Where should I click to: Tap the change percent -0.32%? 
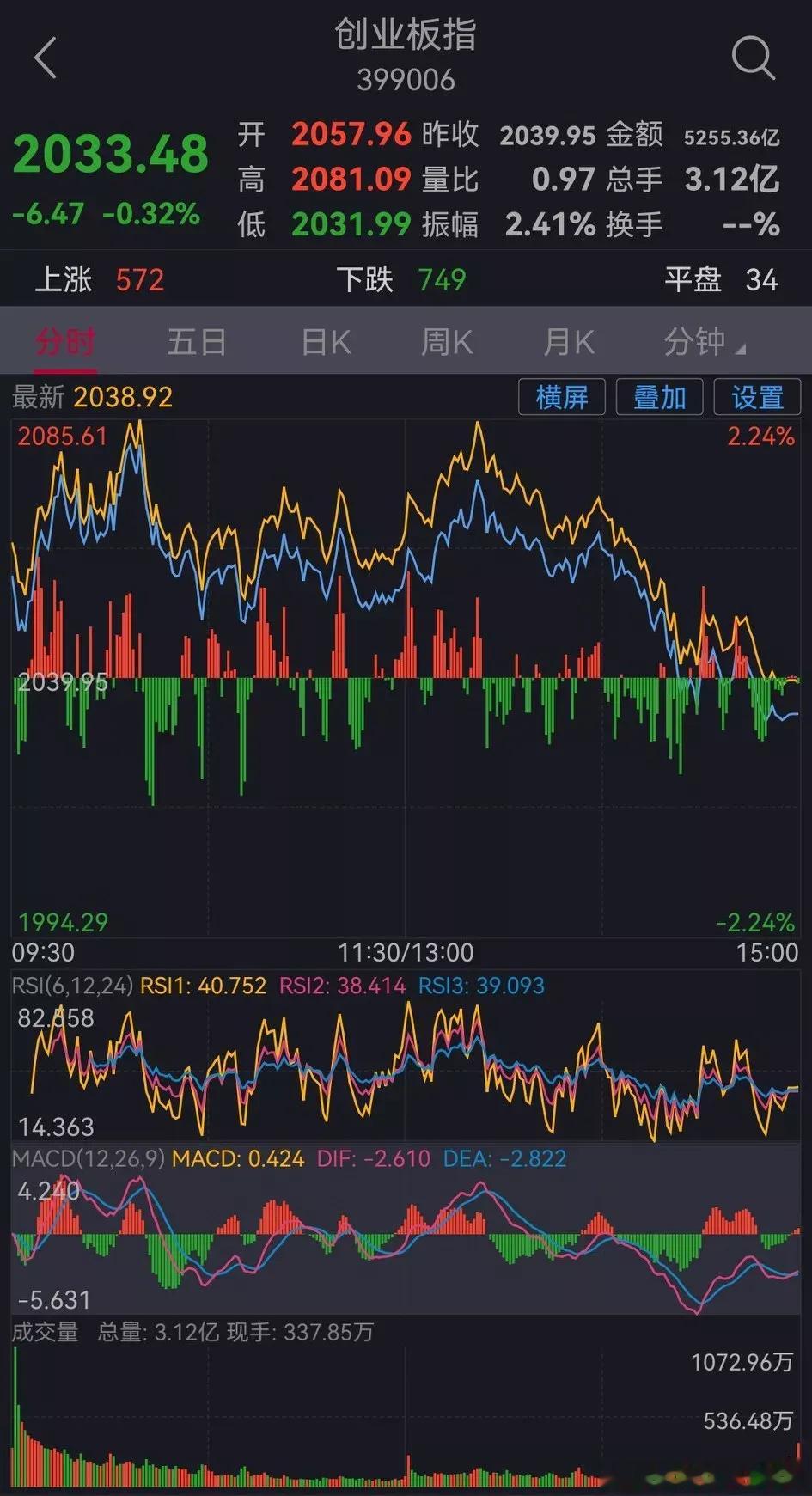click(151, 213)
